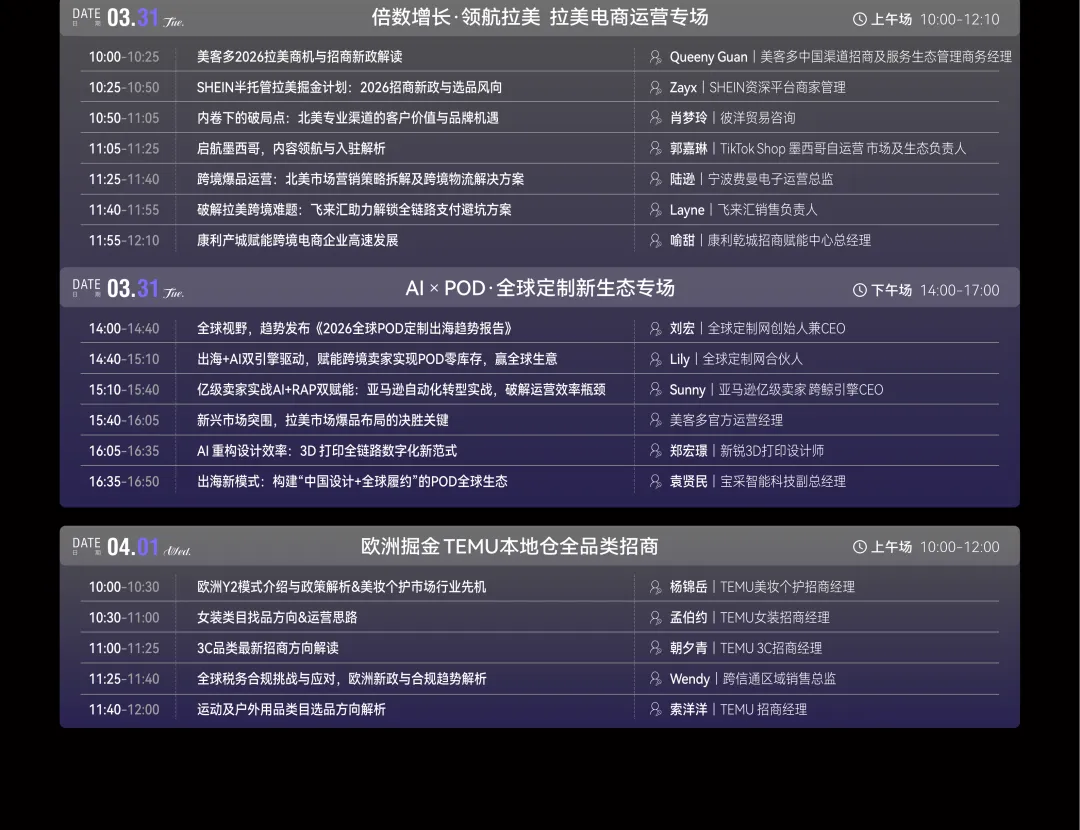Click the time slot 14:00-14:40
Image resolution: width=1080 pixels, height=830 pixels.
pyautogui.click(x=124, y=329)
